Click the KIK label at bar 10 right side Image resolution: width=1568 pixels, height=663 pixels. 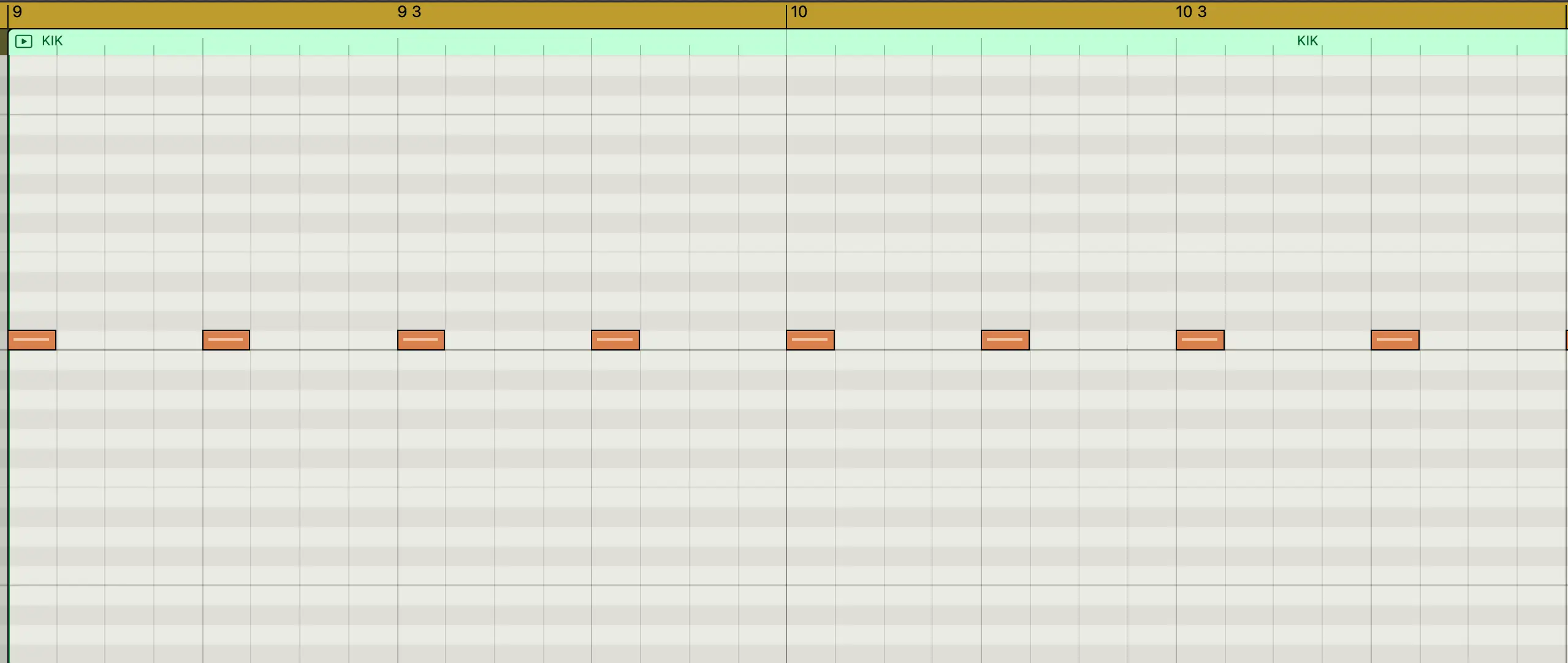pyautogui.click(x=1306, y=41)
